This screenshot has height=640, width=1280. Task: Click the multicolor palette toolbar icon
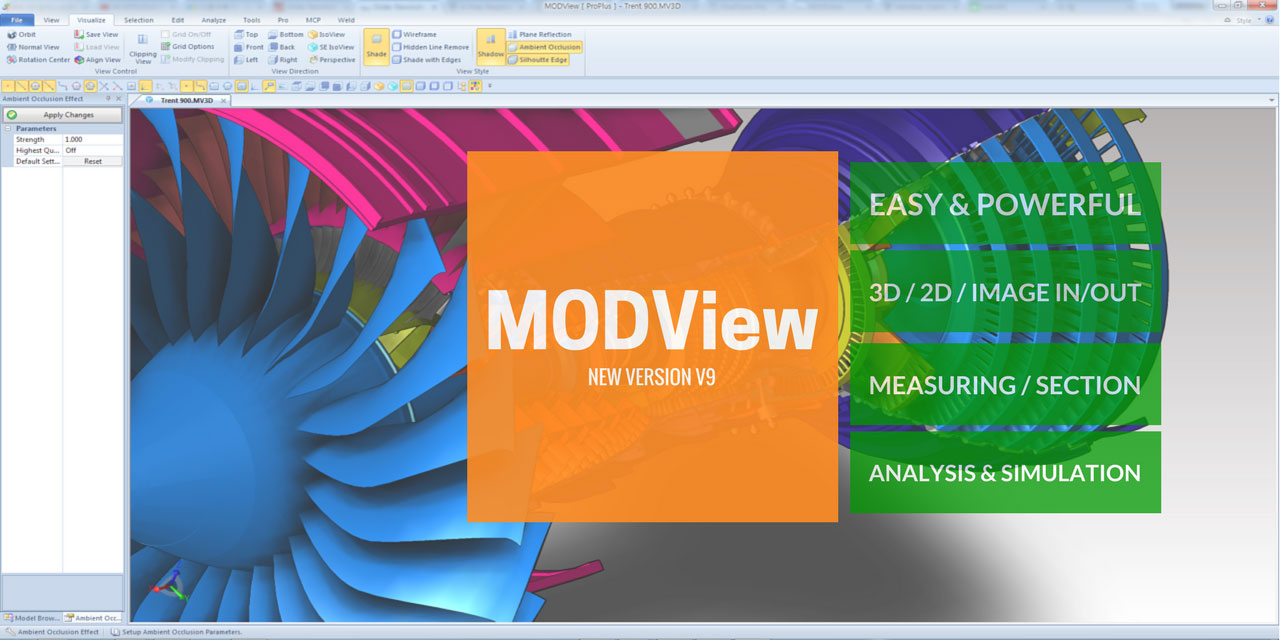coord(475,86)
